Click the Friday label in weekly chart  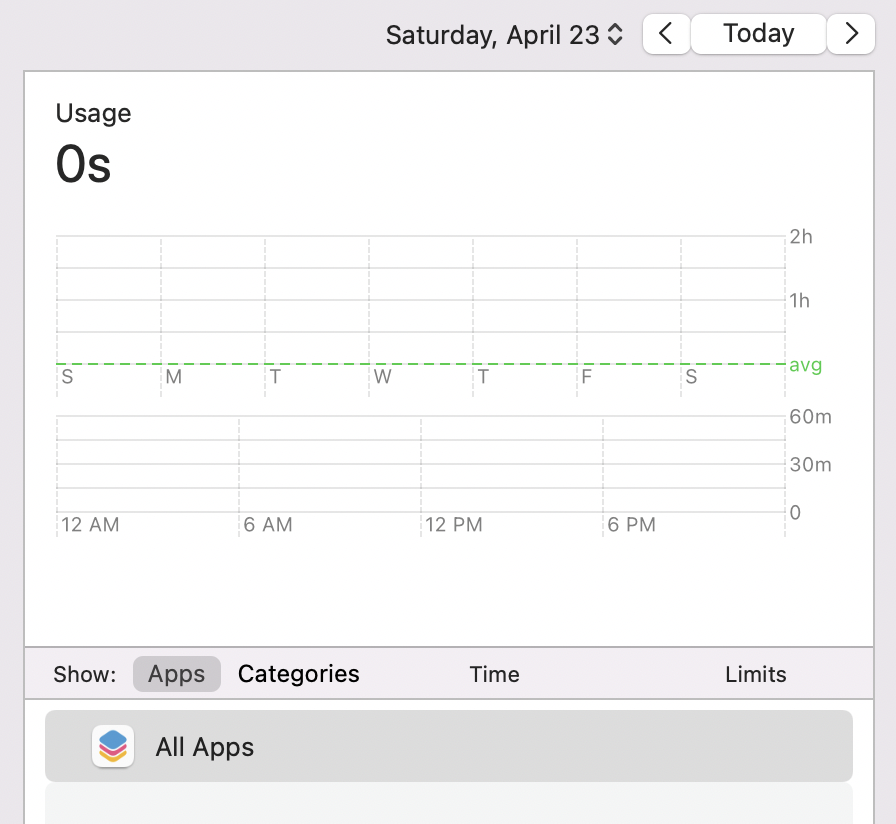[587, 377]
